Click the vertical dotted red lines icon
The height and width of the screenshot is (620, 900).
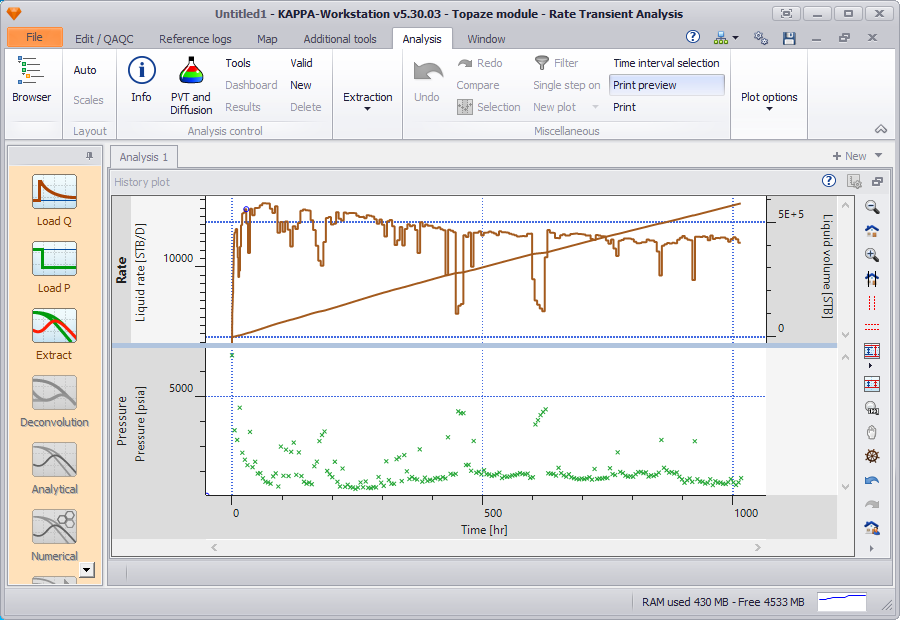pyautogui.click(x=872, y=303)
